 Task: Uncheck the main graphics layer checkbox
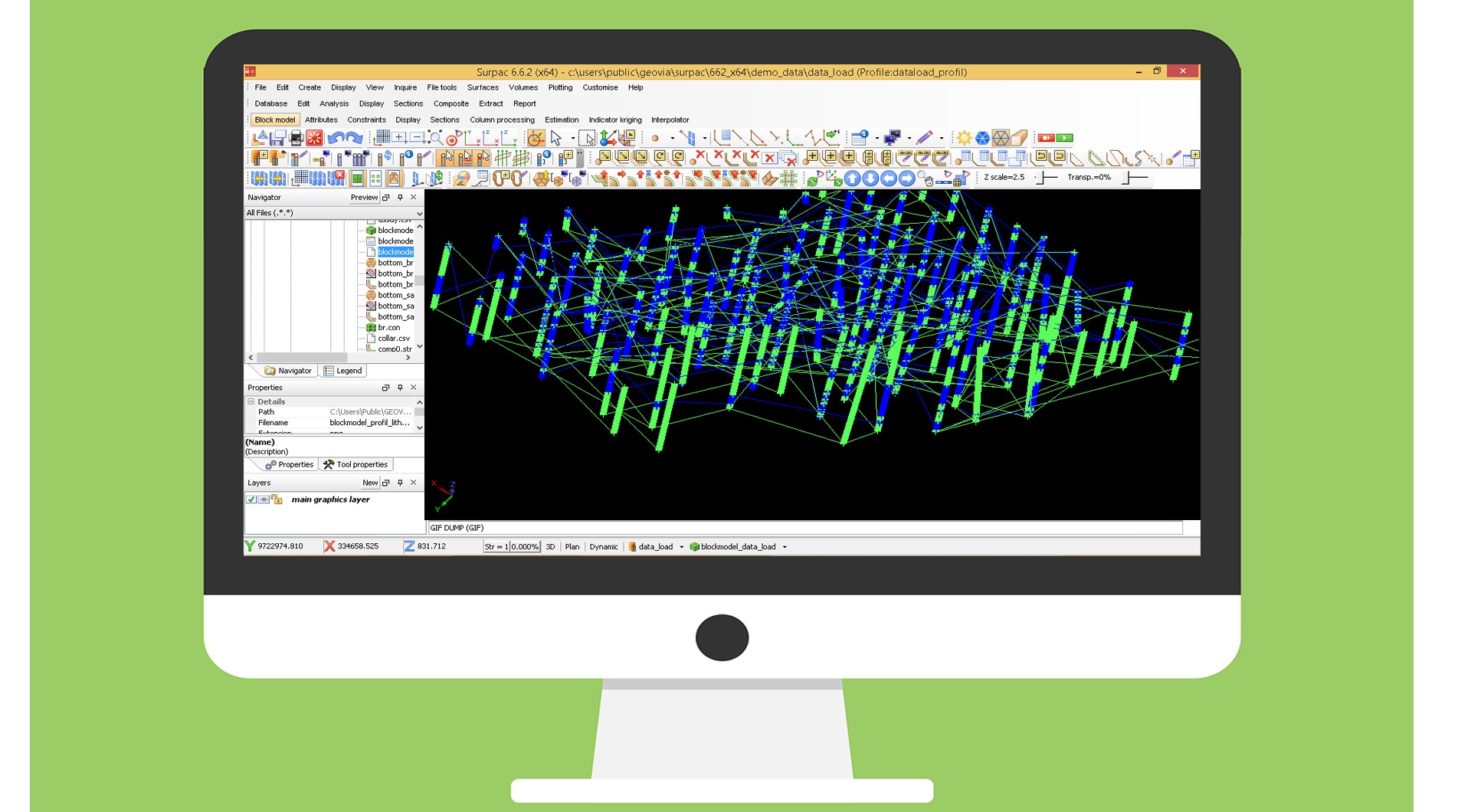[x=251, y=499]
